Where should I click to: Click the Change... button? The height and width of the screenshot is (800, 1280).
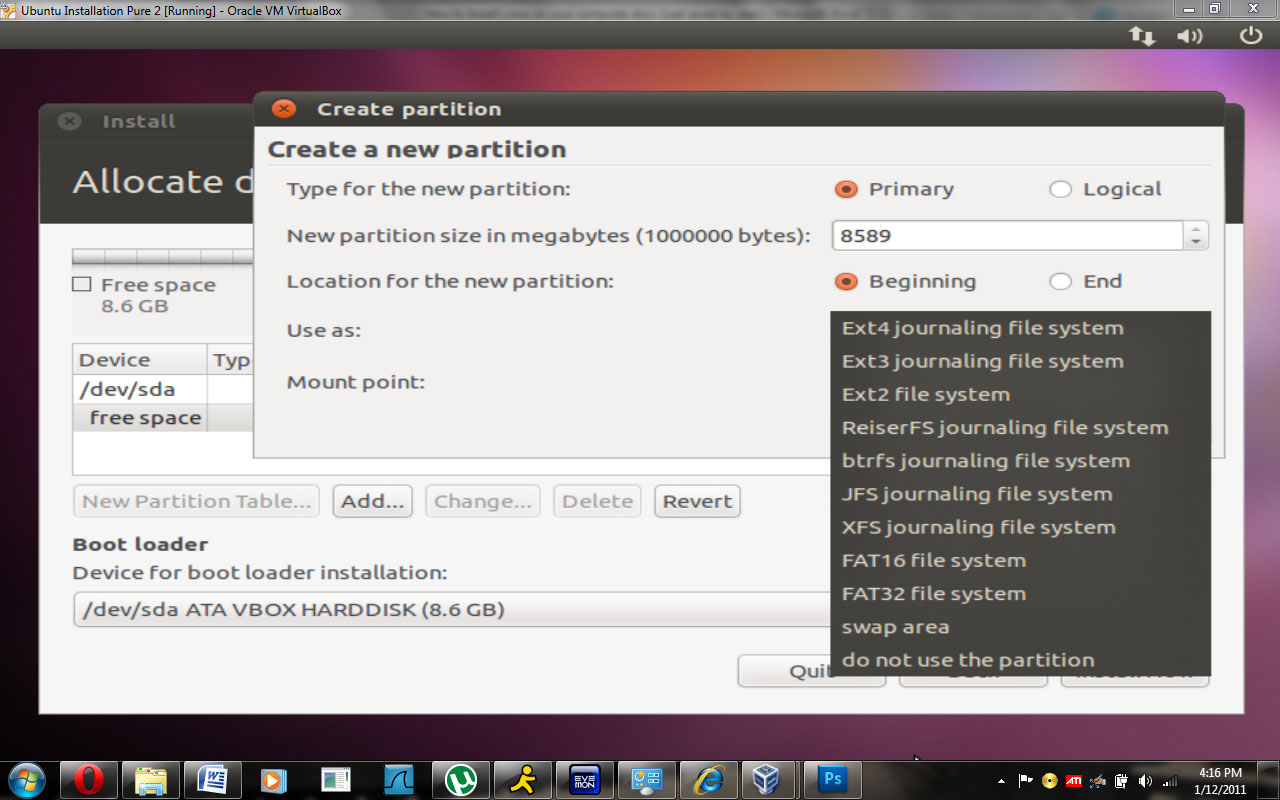pyautogui.click(x=483, y=501)
